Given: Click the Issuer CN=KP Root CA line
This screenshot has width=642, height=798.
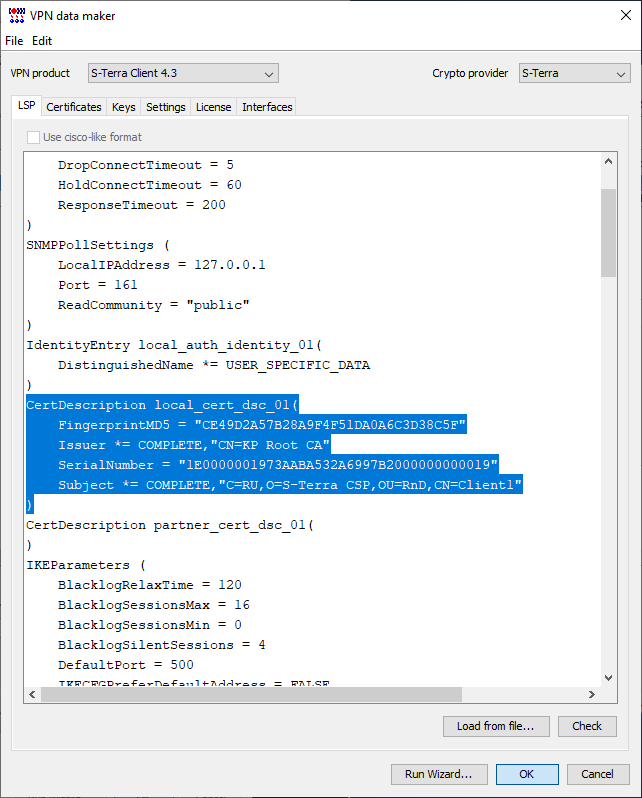Looking at the screenshot, I should 194,445.
